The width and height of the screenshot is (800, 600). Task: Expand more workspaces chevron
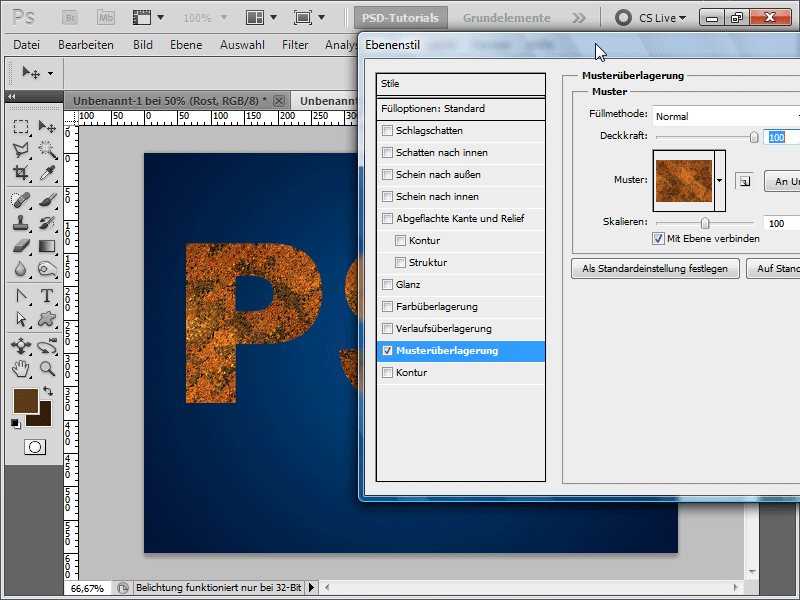[579, 18]
